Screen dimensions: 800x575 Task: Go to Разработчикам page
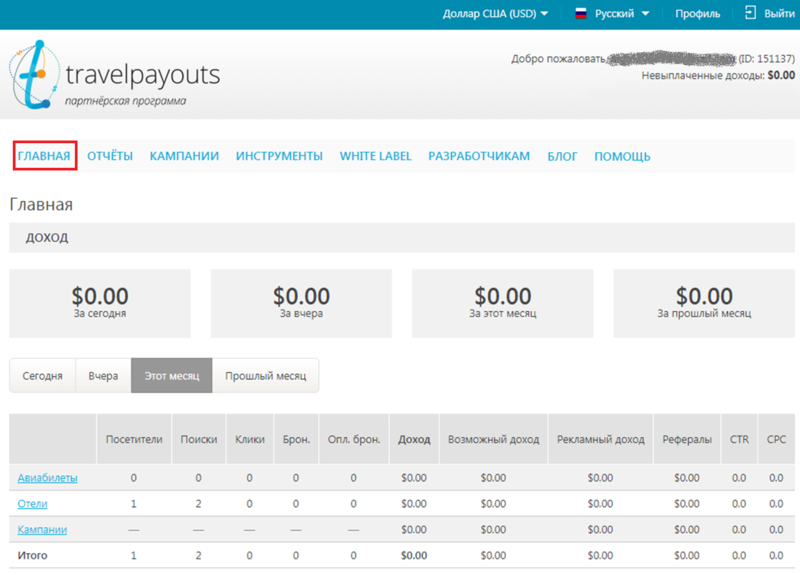[x=479, y=156]
